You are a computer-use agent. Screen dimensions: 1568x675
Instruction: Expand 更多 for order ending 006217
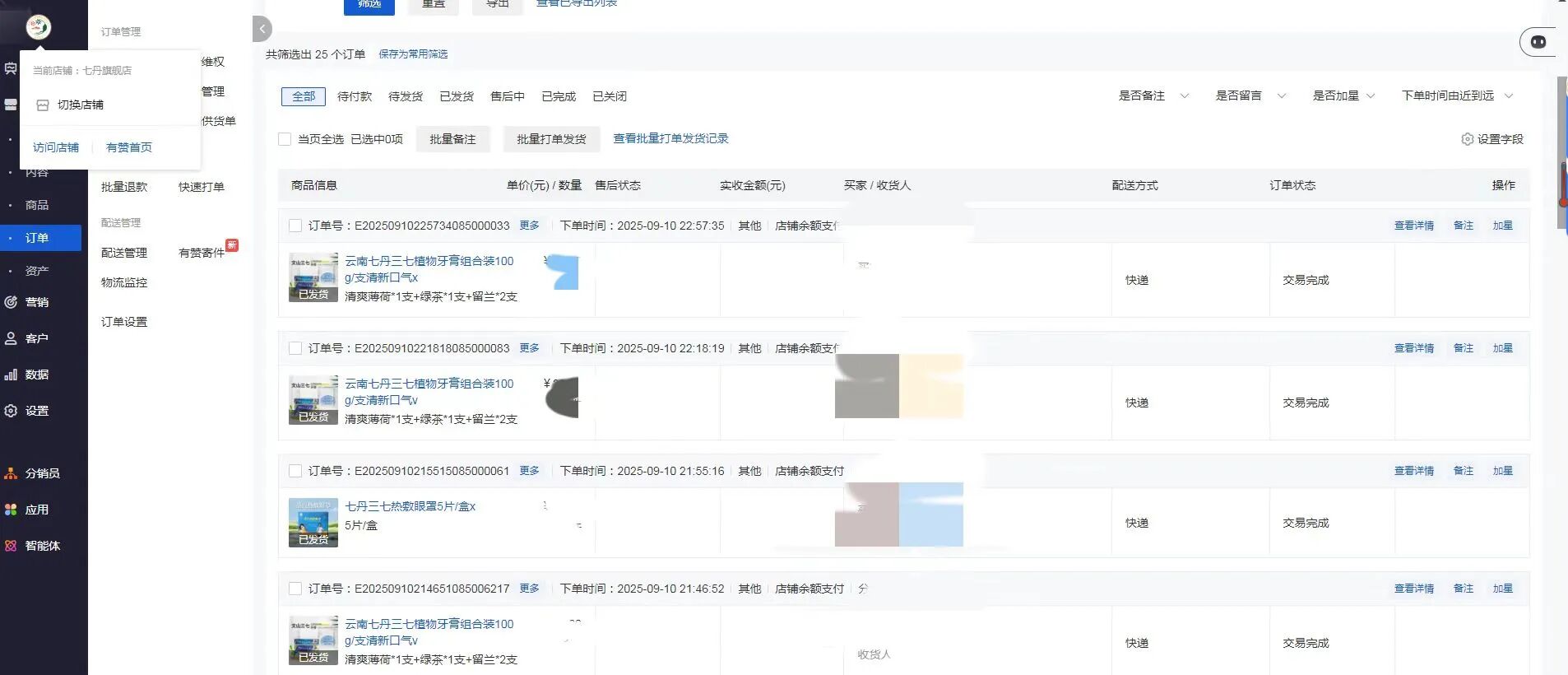click(x=529, y=589)
